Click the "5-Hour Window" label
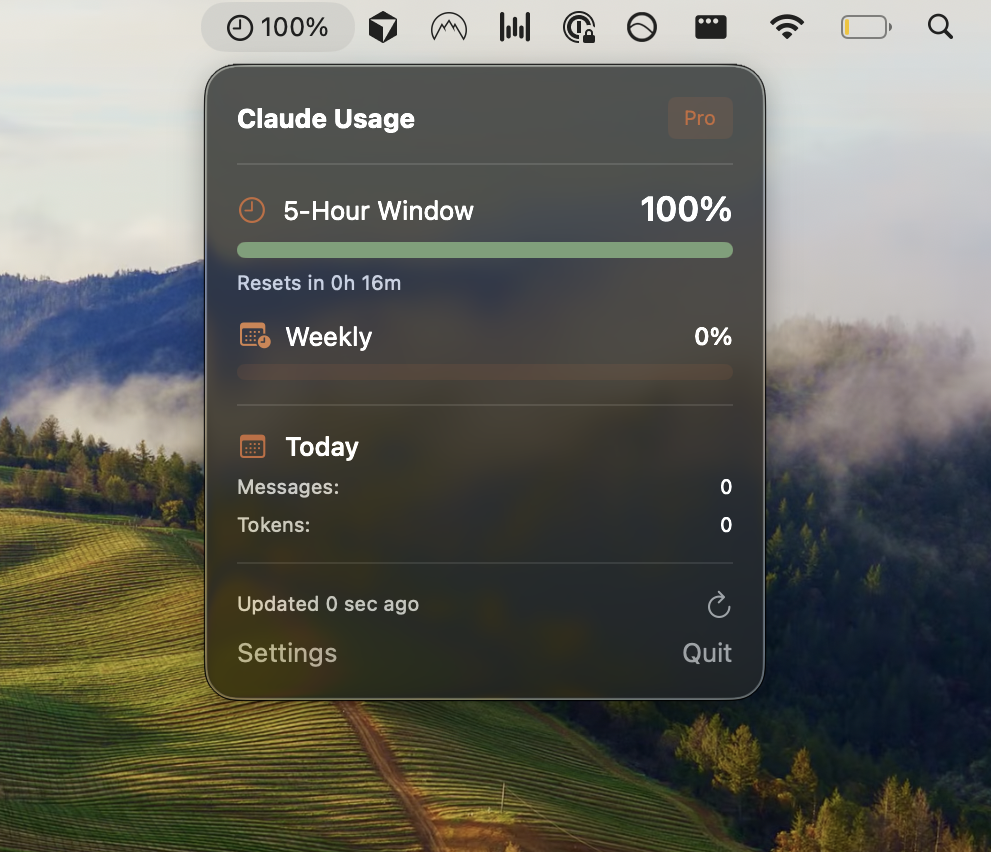Image resolution: width=991 pixels, height=852 pixels. (x=379, y=210)
